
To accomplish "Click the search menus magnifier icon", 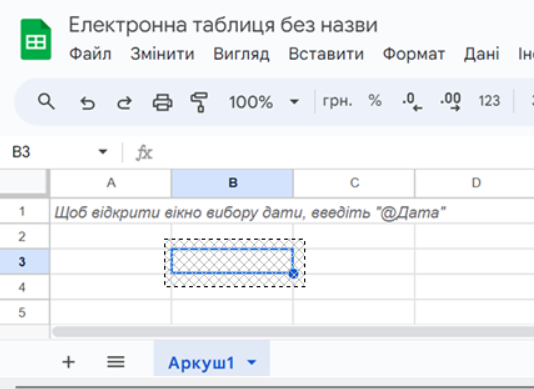I will point(46,102).
